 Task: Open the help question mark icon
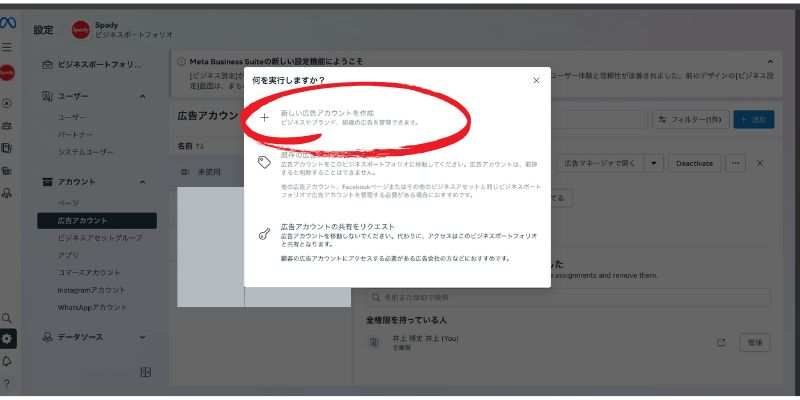(x=7, y=384)
